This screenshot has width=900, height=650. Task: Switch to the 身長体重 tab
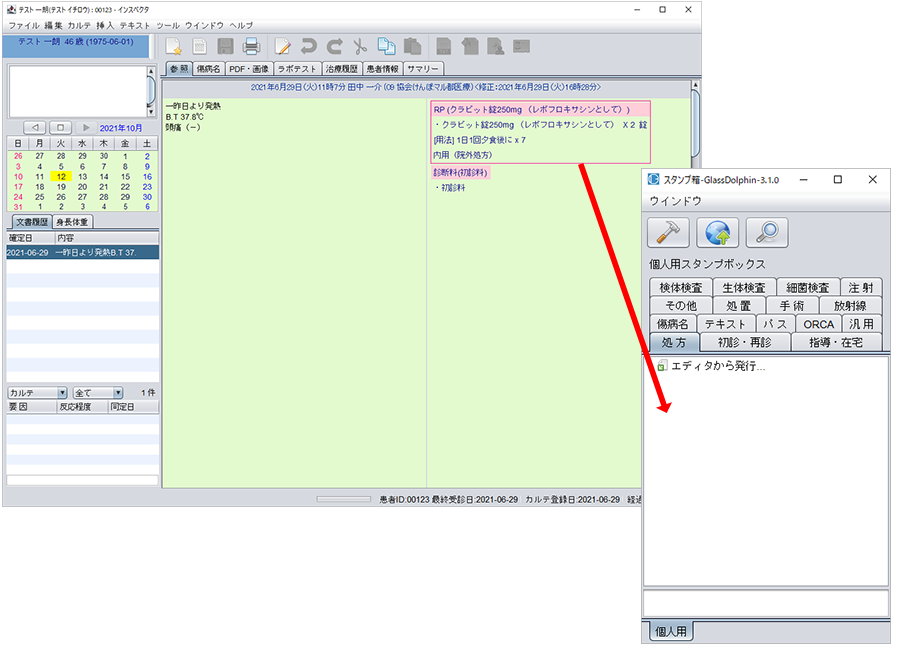[x=72, y=222]
